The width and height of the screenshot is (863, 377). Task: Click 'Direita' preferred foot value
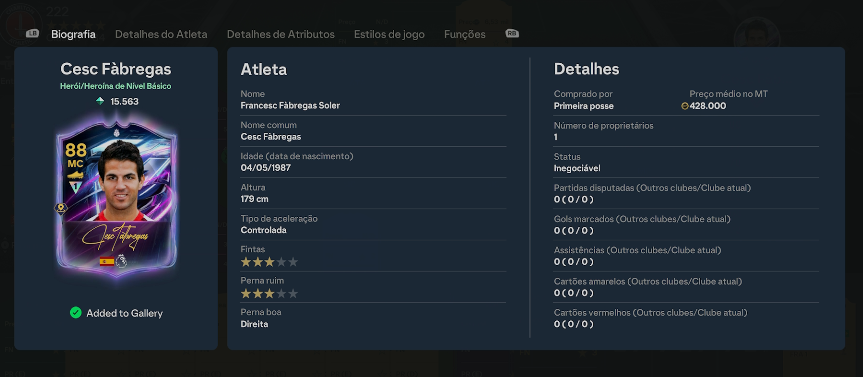tap(254, 324)
